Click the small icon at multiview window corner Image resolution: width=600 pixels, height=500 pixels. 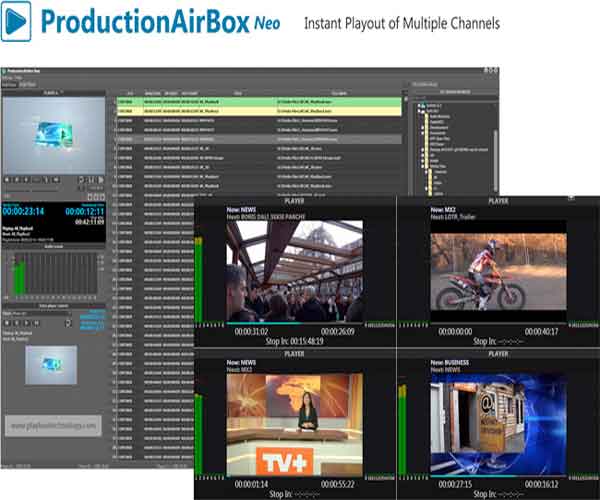571,198
